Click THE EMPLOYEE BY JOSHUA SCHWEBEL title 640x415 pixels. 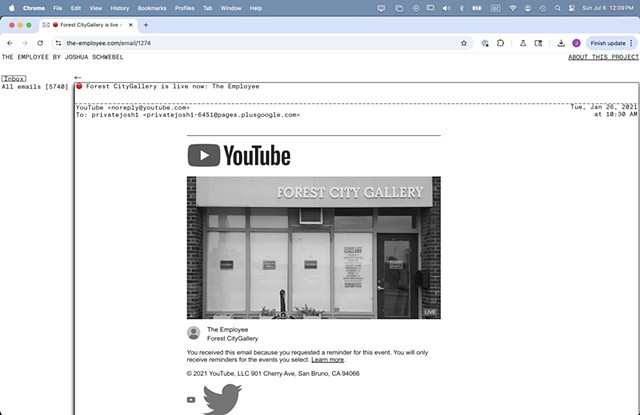[62, 57]
